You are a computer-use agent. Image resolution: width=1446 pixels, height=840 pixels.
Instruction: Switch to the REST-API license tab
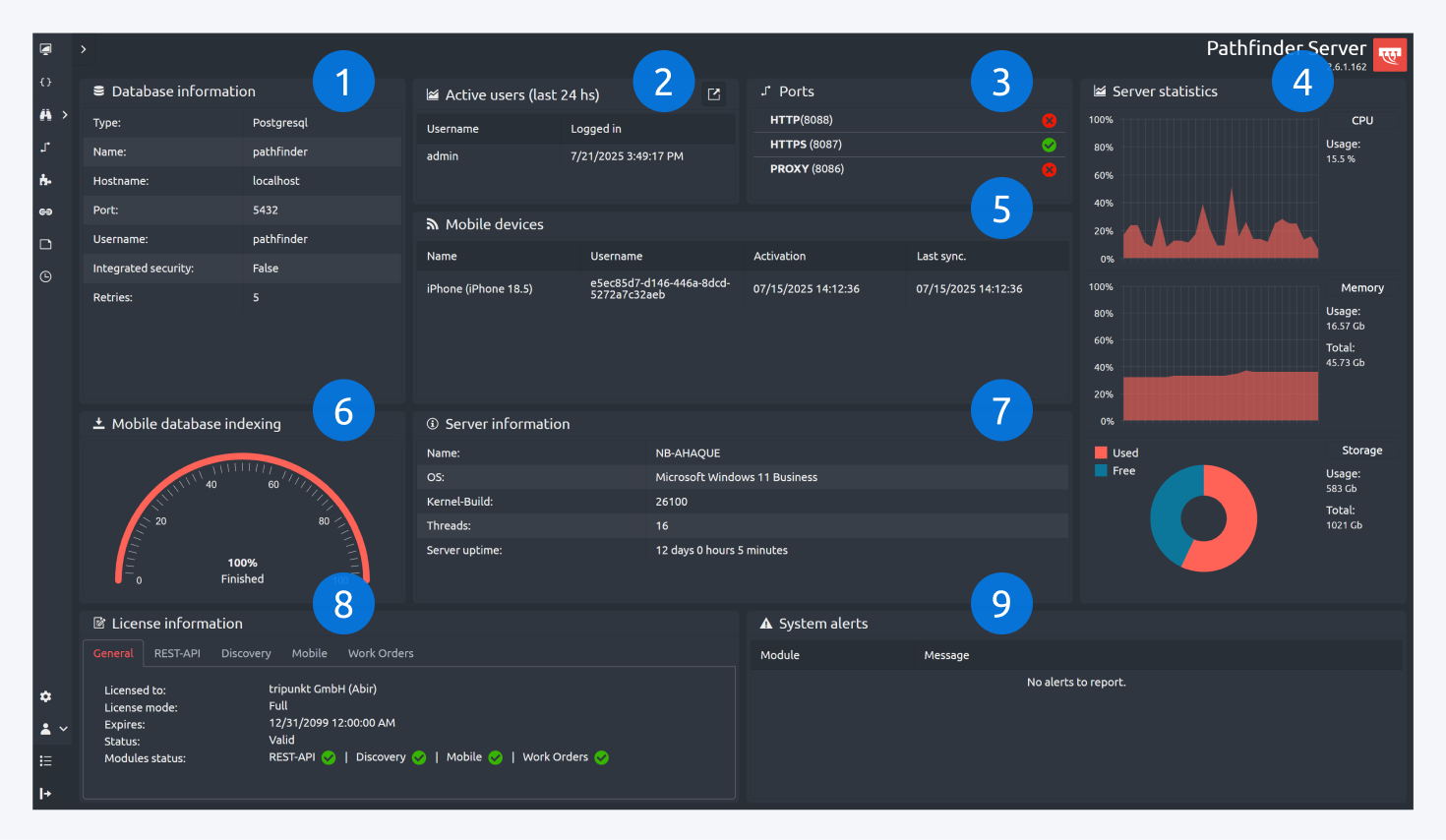coord(177,653)
